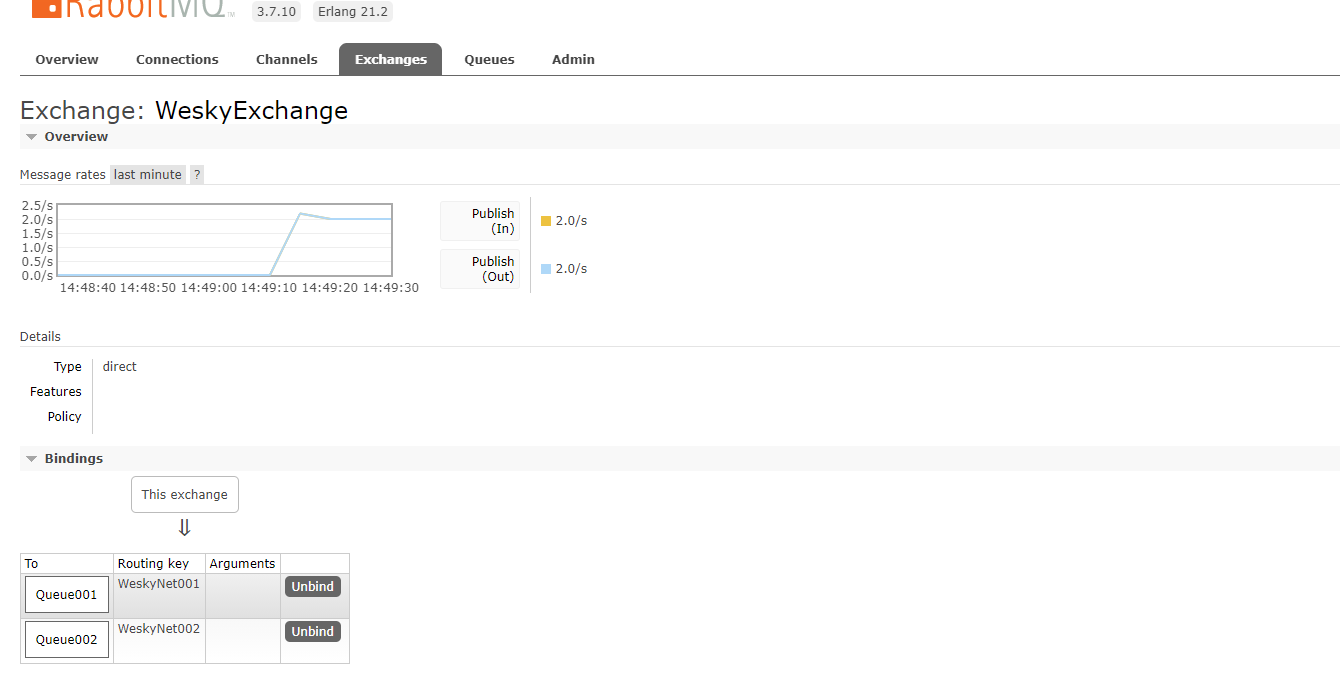Unbind the WeskyNet001 routing key binding
The image size is (1340, 681).
pos(313,586)
